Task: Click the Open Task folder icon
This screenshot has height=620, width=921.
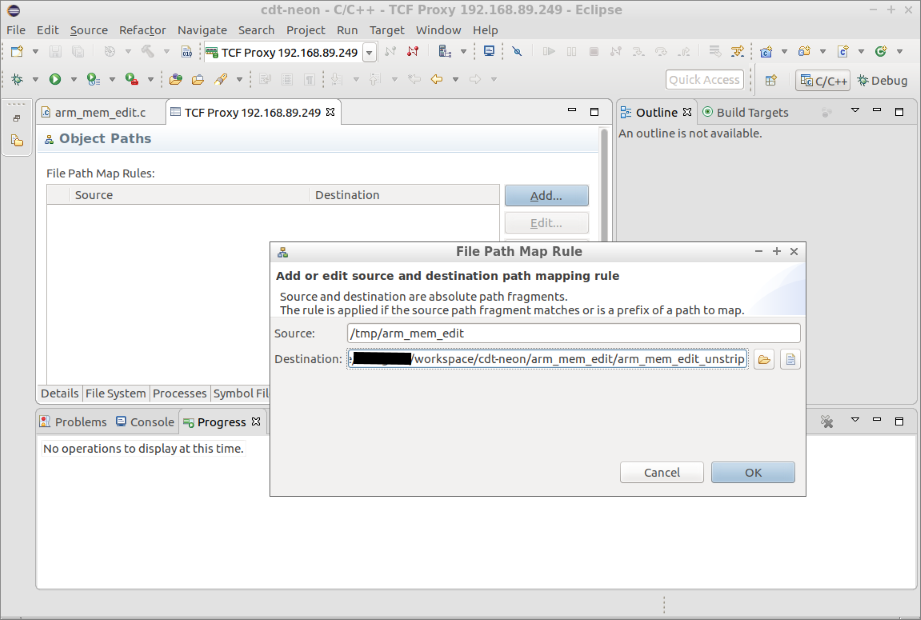Action: point(198,79)
